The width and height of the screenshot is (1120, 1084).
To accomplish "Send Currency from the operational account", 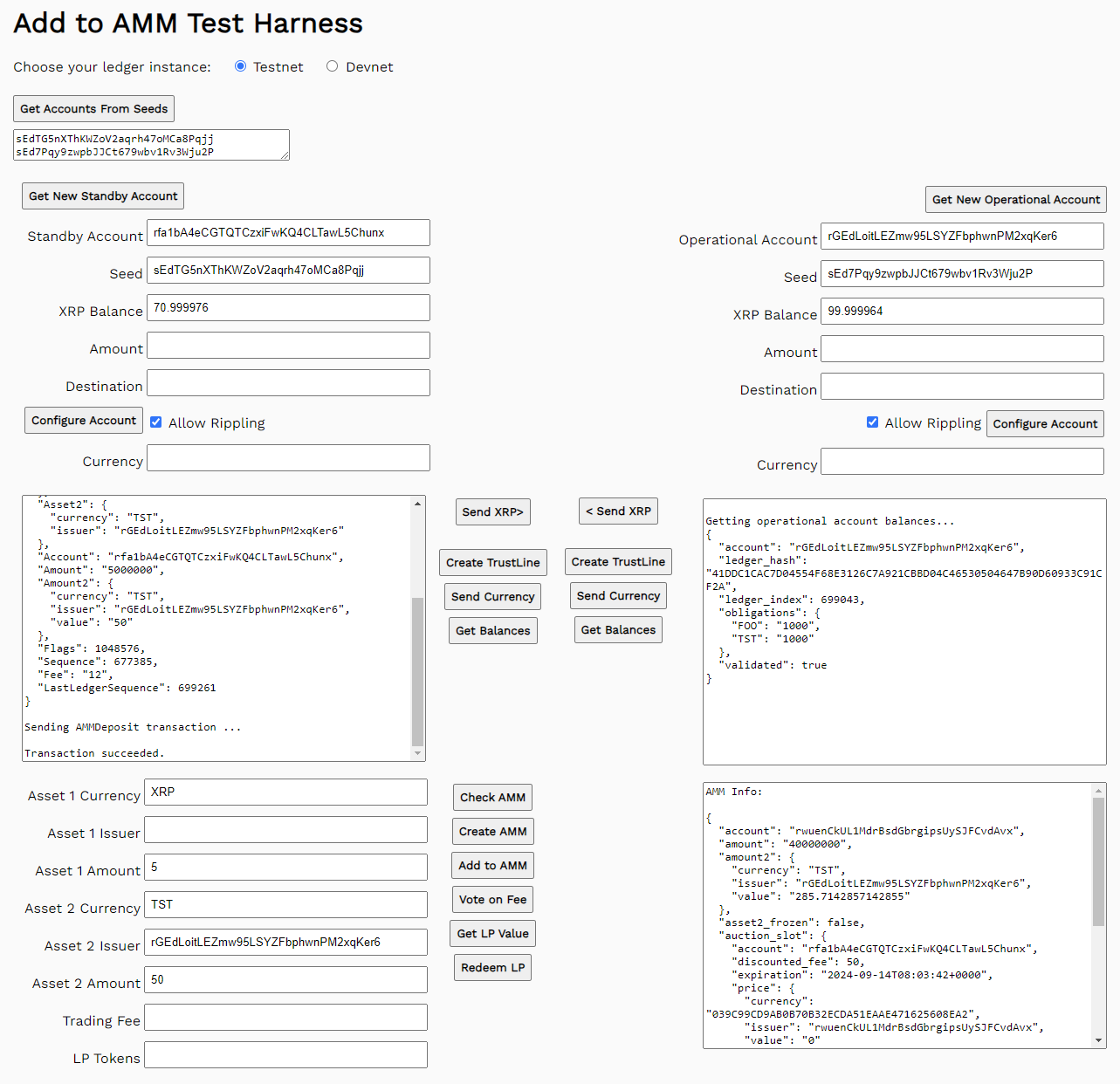I will coord(618,595).
